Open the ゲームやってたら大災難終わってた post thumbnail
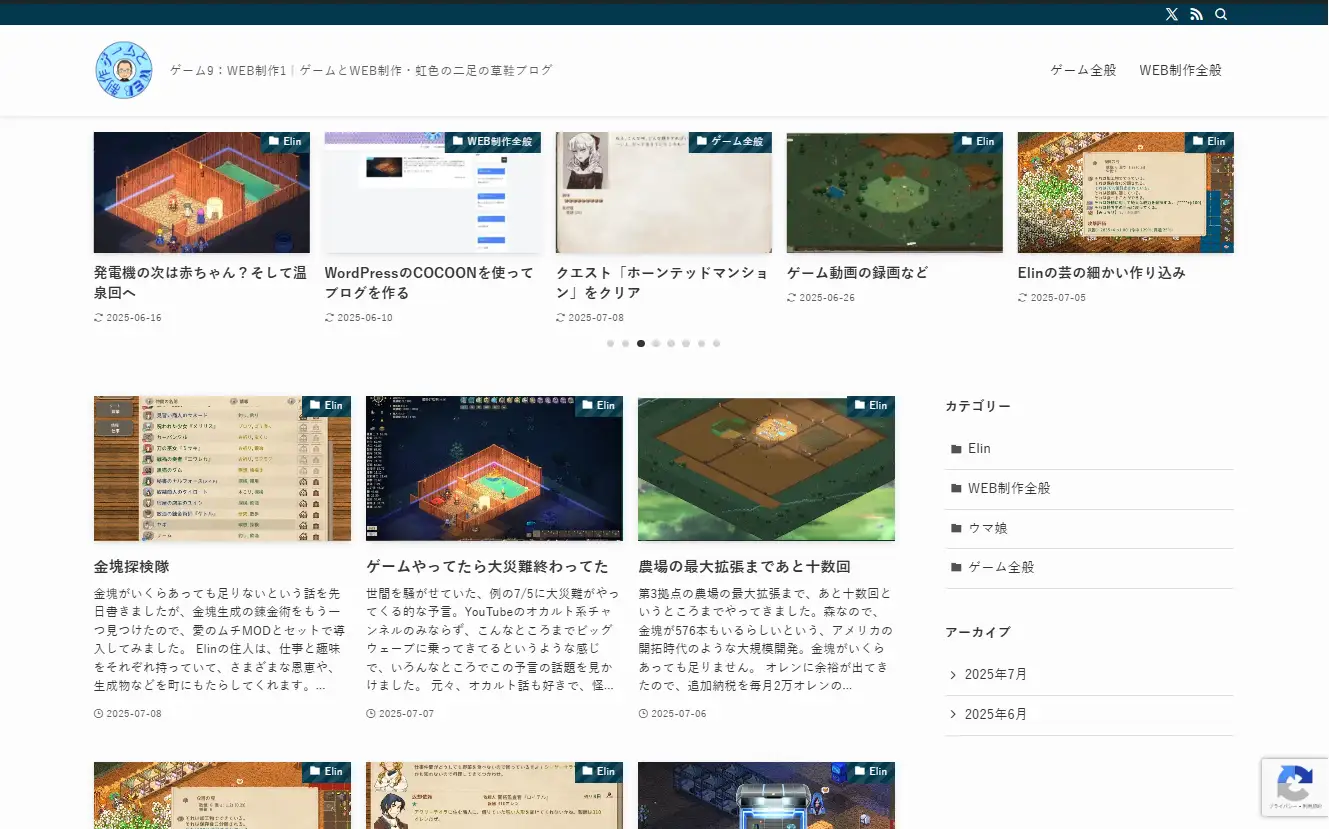The width and height of the screenshot is (1329, 829). pos(494,468)
